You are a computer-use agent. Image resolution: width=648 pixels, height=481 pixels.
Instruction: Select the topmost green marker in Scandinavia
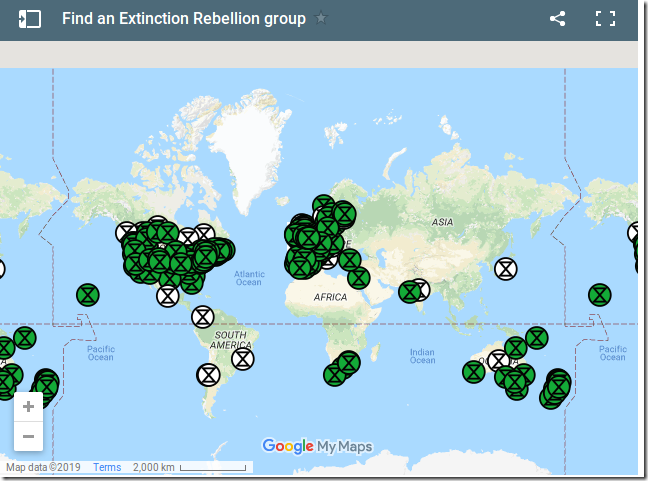tap(323, 204)
